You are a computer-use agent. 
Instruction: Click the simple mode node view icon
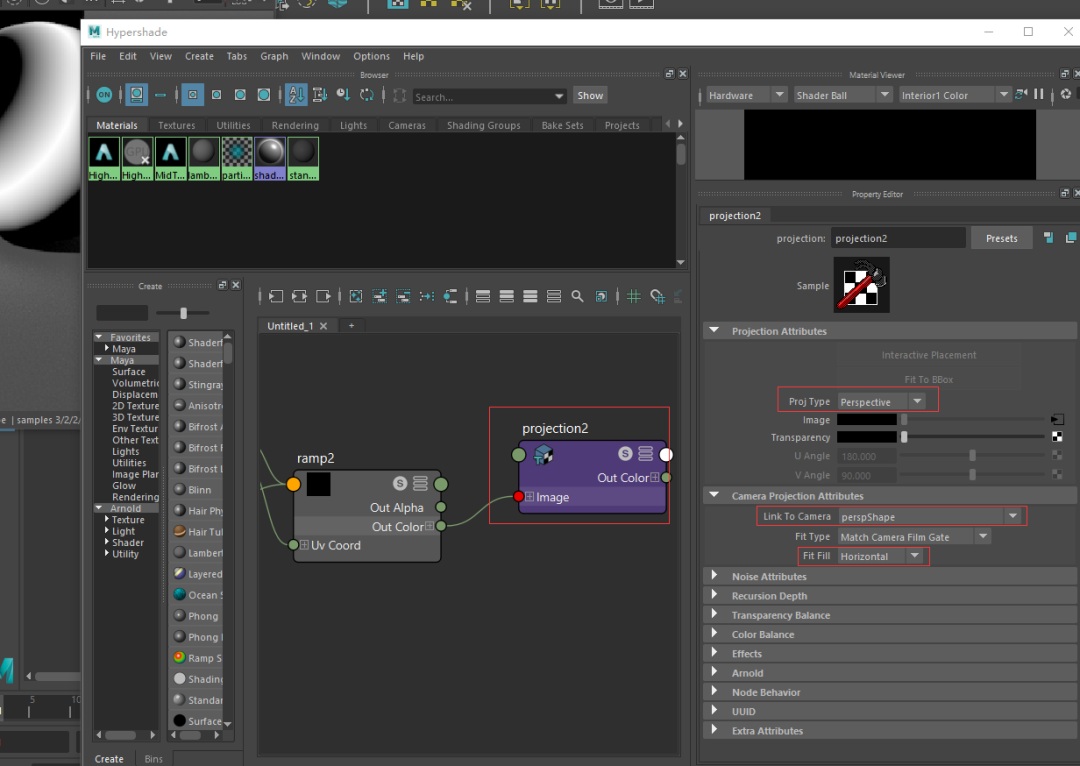click(x=483, y=296)
